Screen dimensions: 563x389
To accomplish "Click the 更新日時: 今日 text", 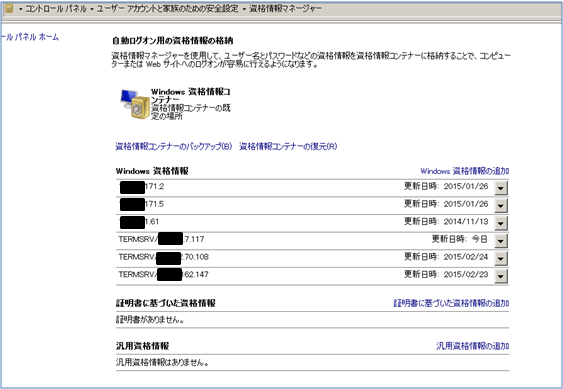I will [459, 239].
